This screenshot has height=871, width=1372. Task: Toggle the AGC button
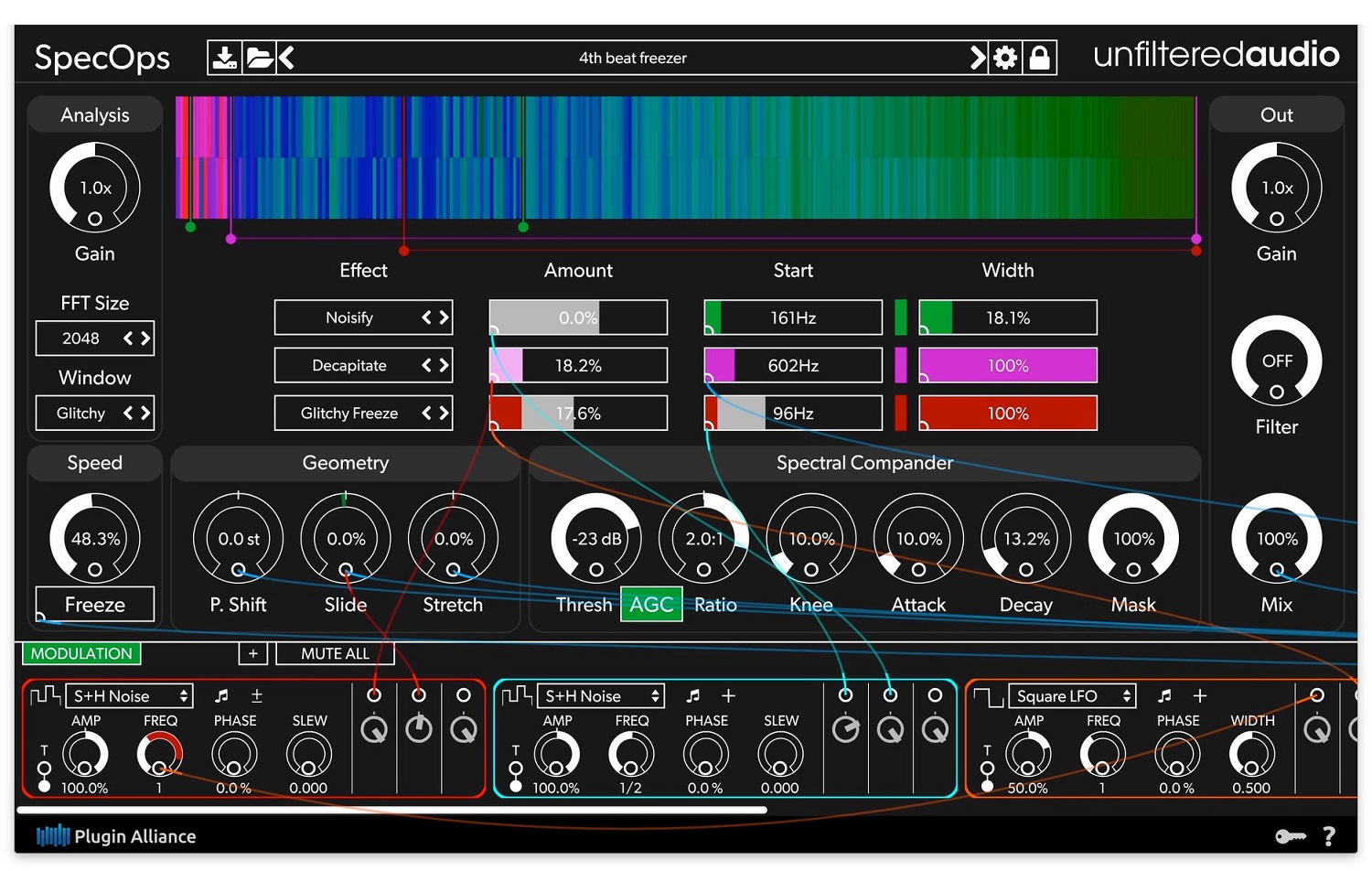point(651,605)
